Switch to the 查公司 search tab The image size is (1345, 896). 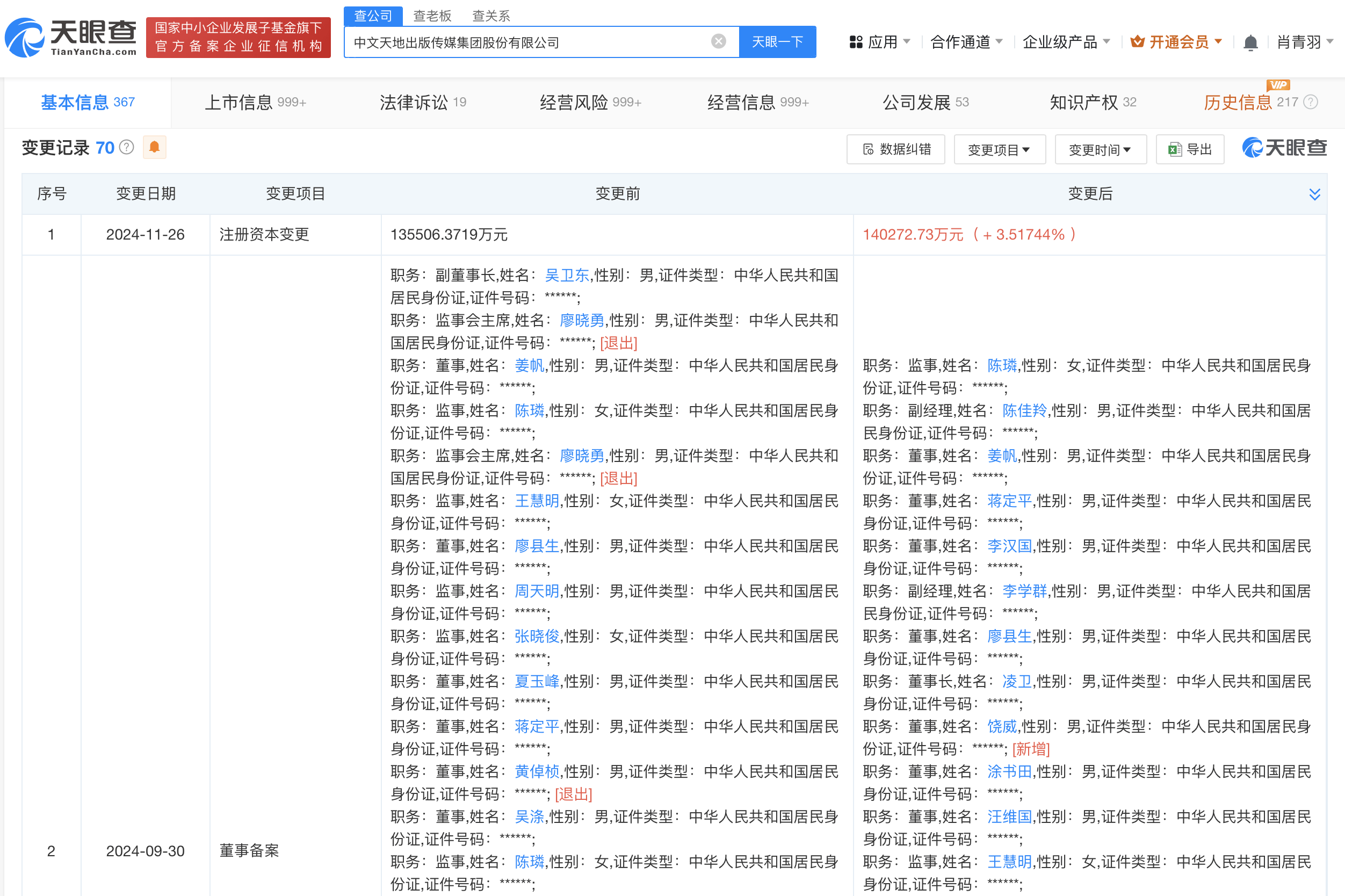[373, 16]
